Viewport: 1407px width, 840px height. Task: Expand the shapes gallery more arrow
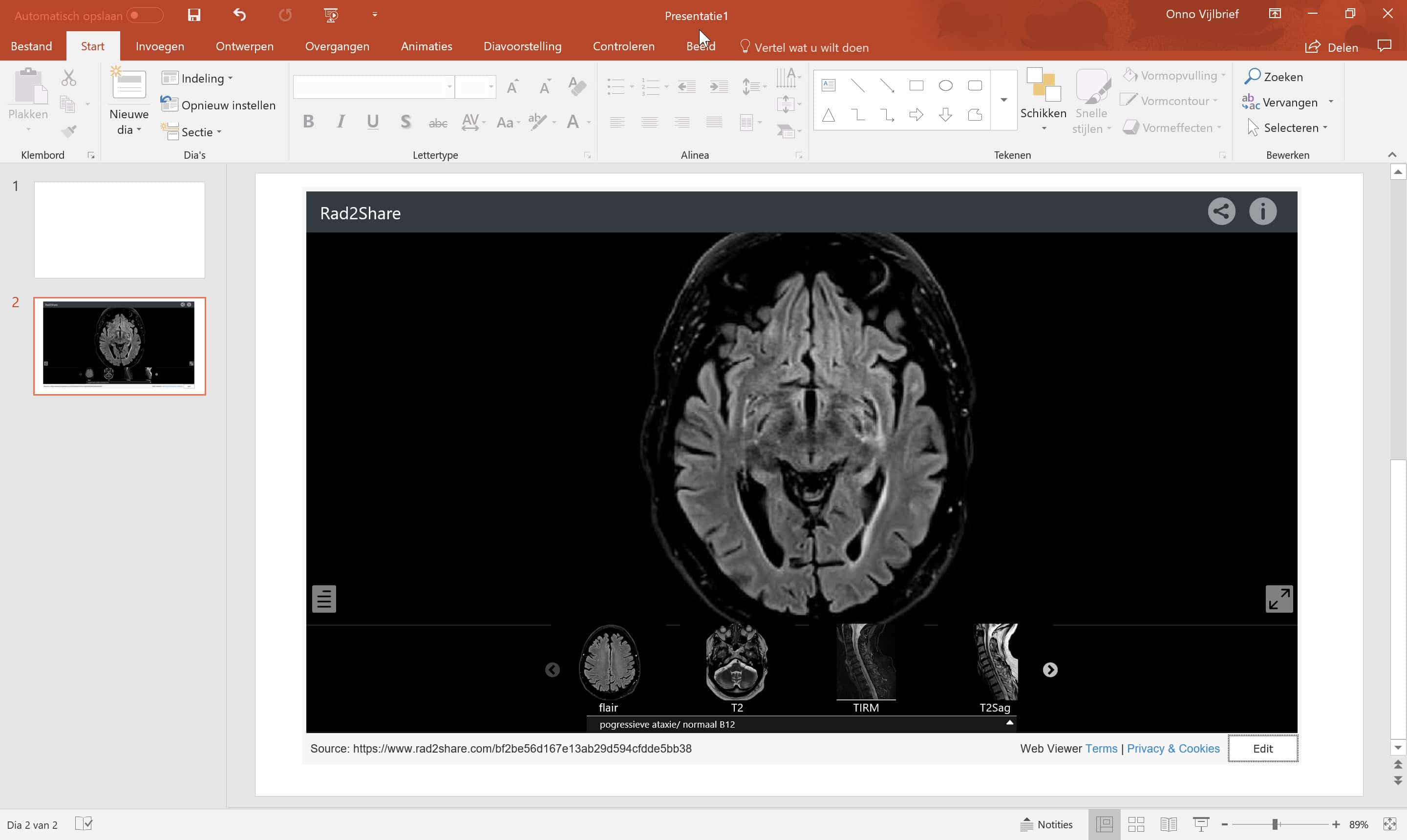pos(1003,100)
